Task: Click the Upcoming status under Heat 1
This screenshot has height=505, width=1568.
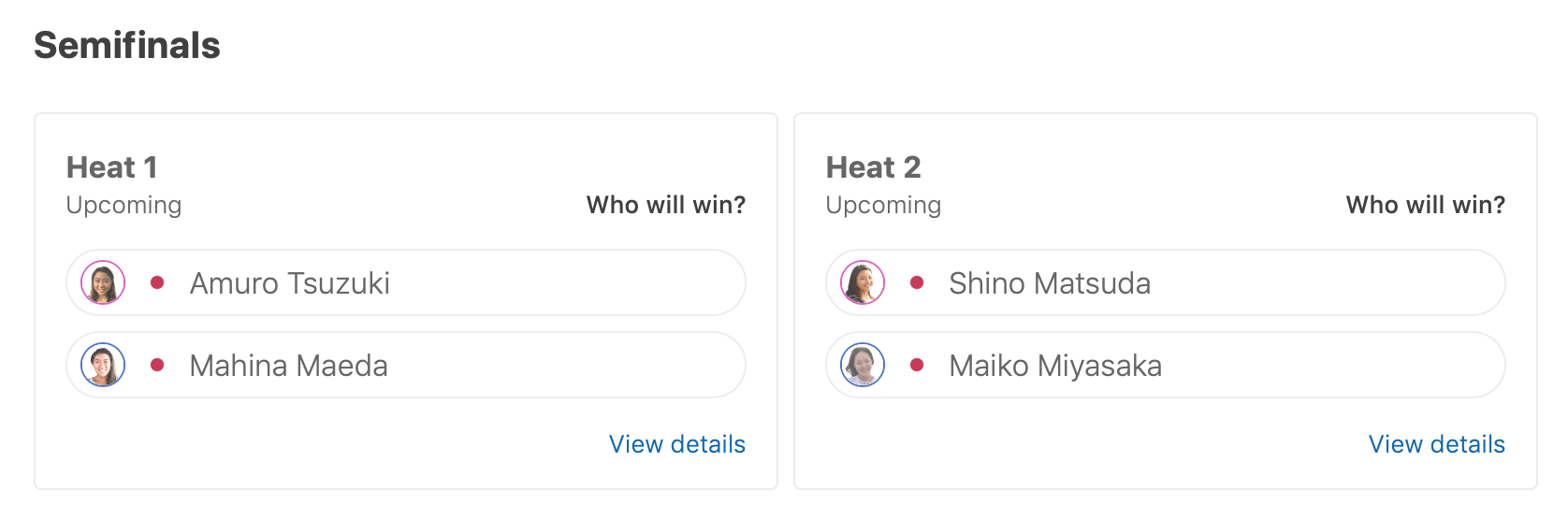Action: (x=123, y=205)
